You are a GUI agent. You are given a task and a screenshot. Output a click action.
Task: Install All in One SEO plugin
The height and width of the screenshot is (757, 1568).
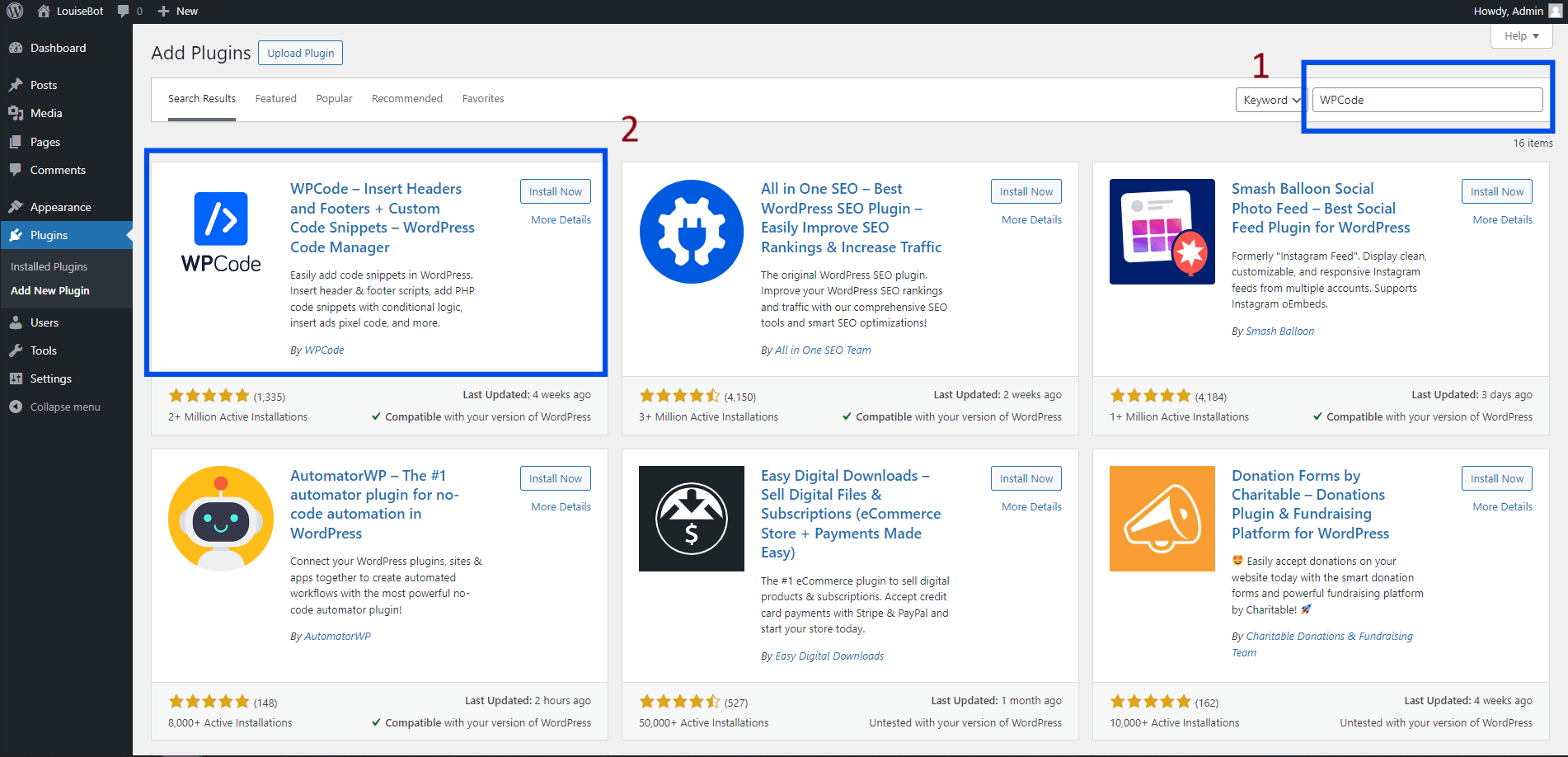[x=1026, y=191]
